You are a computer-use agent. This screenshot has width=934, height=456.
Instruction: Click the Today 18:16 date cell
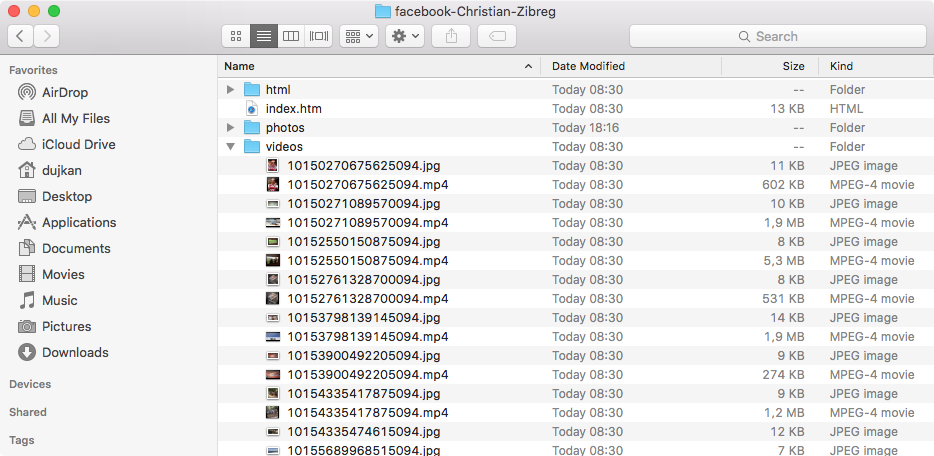coord(586,128)
